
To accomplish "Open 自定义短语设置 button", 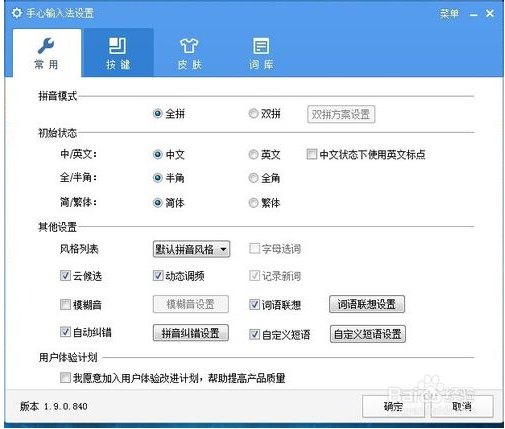I will (x=368, y=334).
